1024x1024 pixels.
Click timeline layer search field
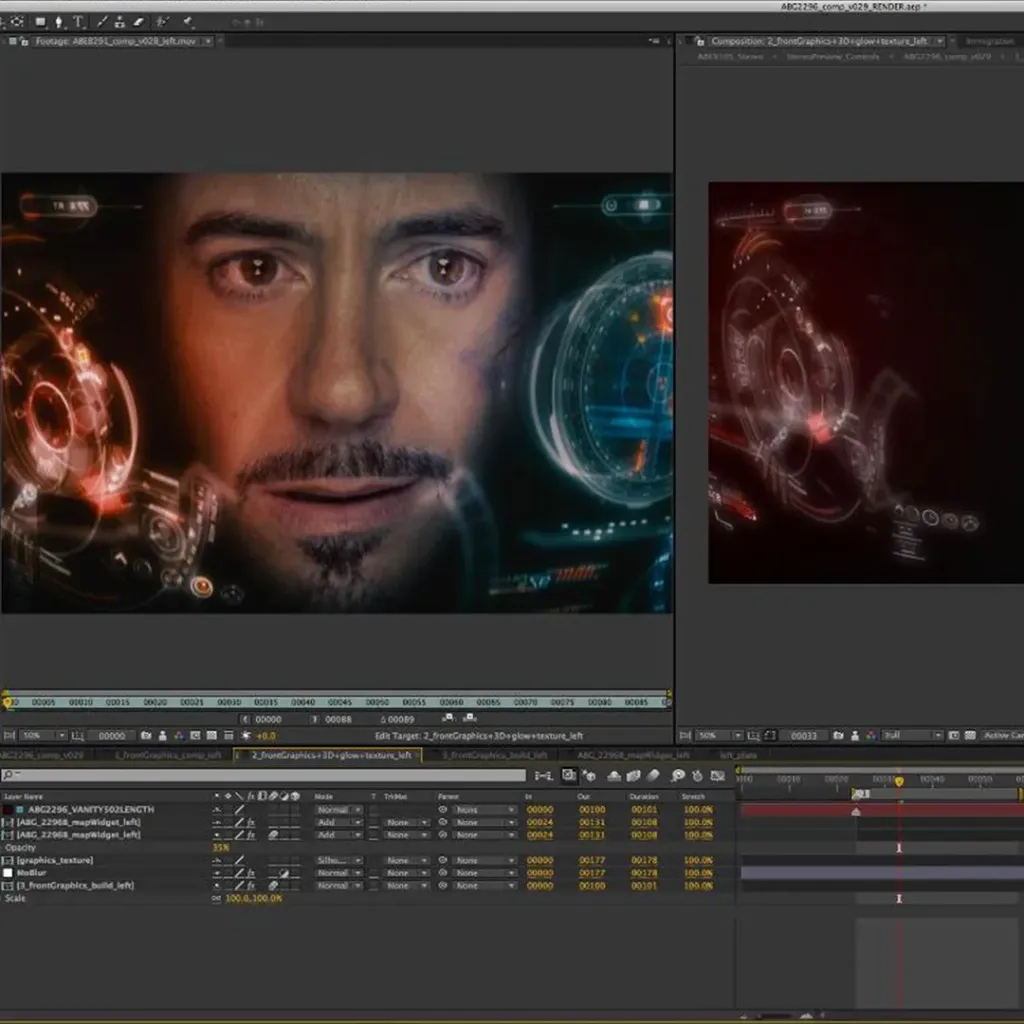[264, 775]
